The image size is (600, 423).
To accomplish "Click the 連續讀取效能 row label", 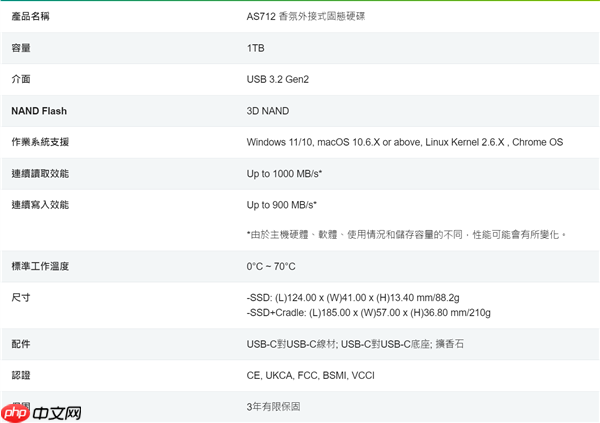I will pyautogui.click(x=40, y=174).
